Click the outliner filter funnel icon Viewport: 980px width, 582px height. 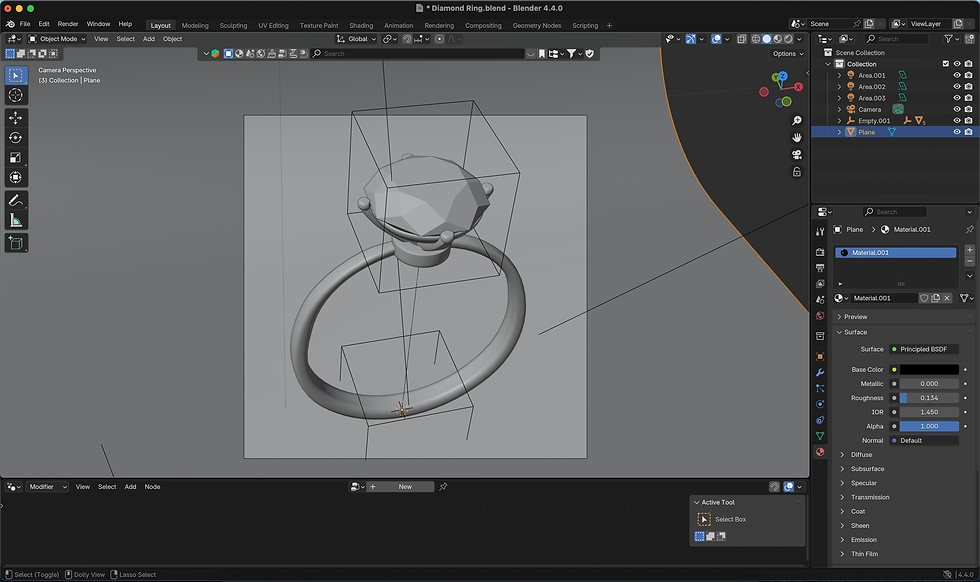[x=948, y=39]
